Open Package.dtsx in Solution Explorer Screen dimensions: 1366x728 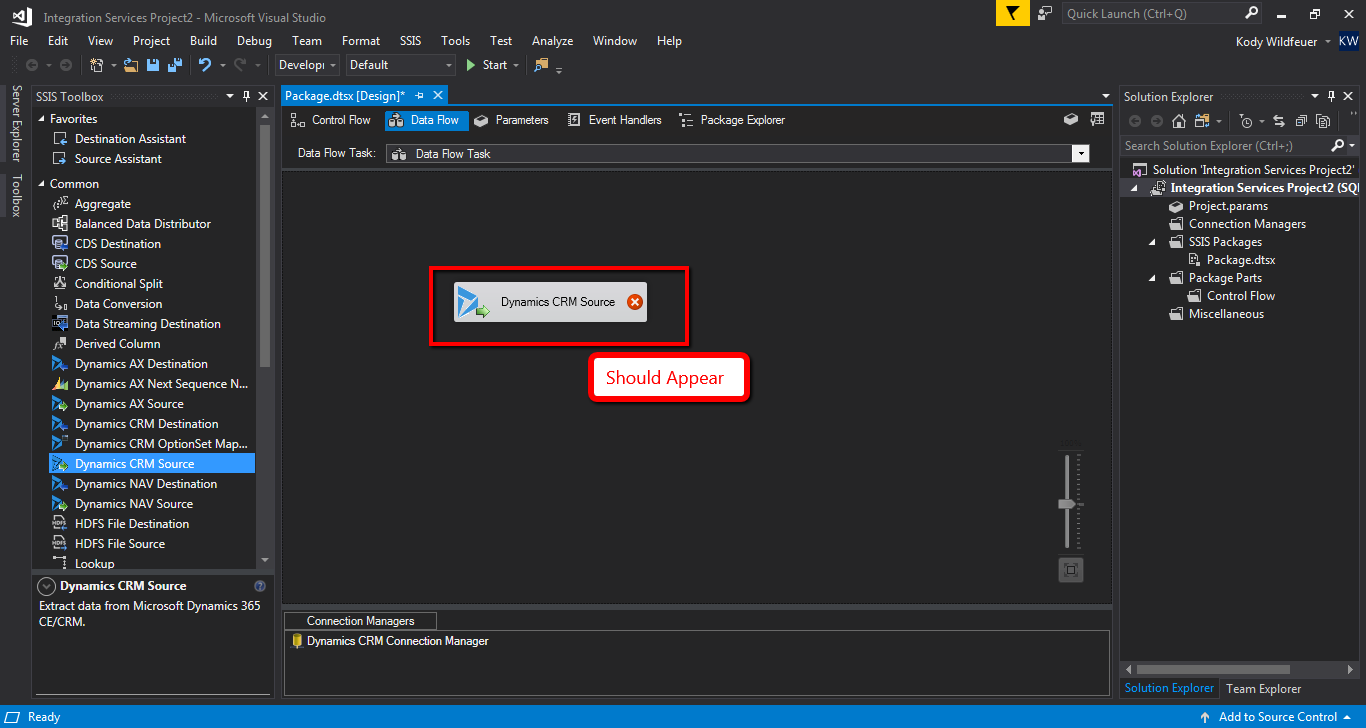(1241, 260)
